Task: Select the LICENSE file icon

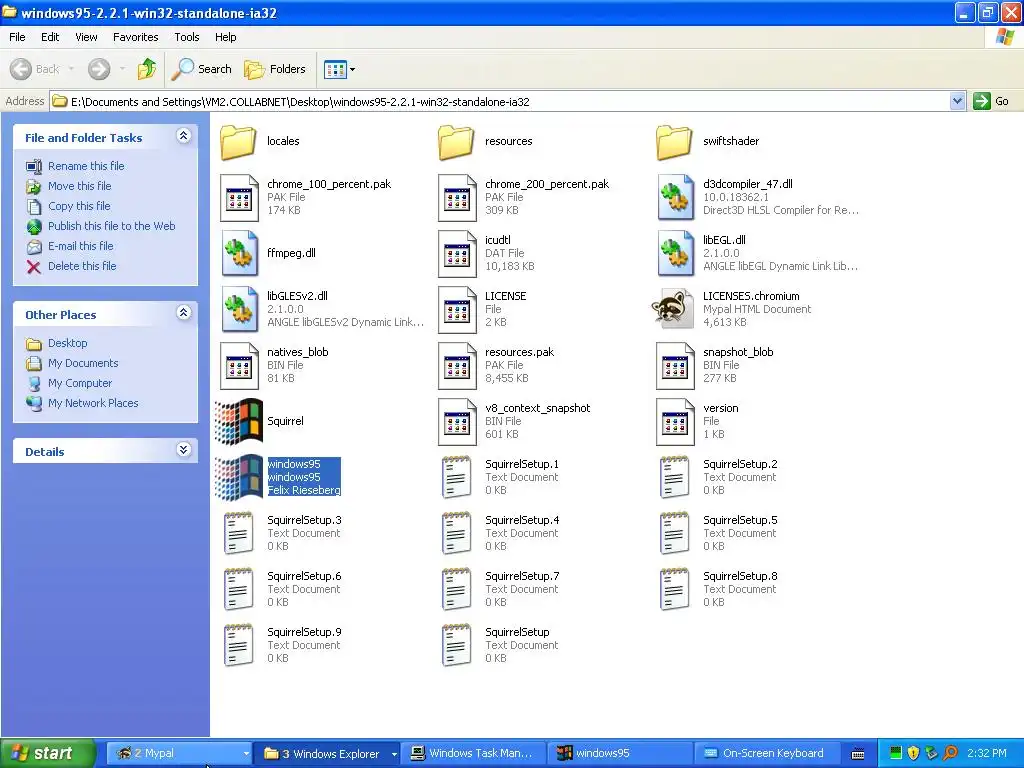Action: (456, 310)
